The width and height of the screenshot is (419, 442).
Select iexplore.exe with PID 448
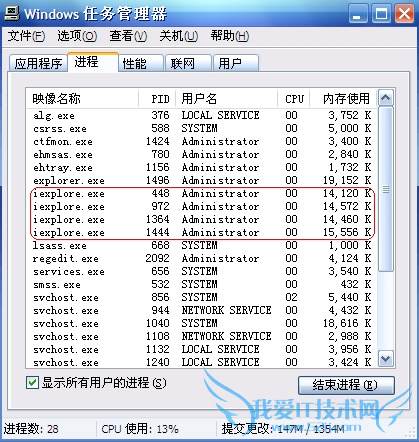(202, 193)
